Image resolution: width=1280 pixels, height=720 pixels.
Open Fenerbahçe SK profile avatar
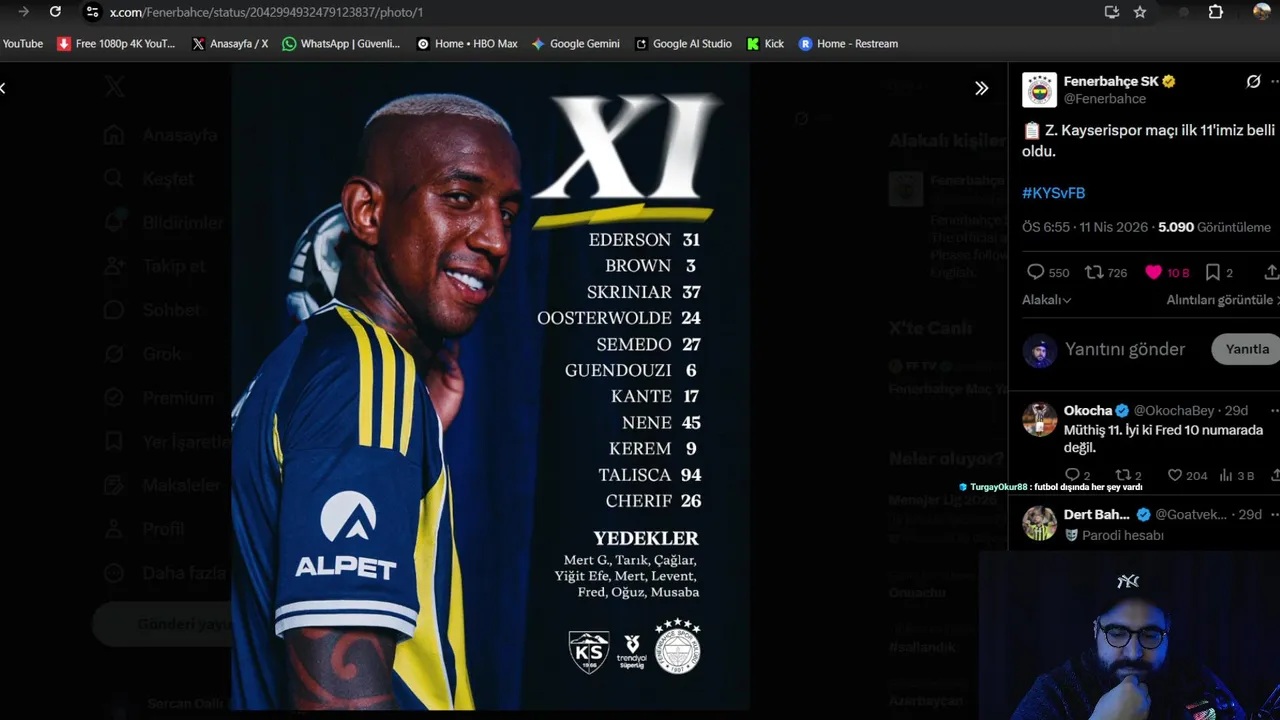tap(1039, 90)
